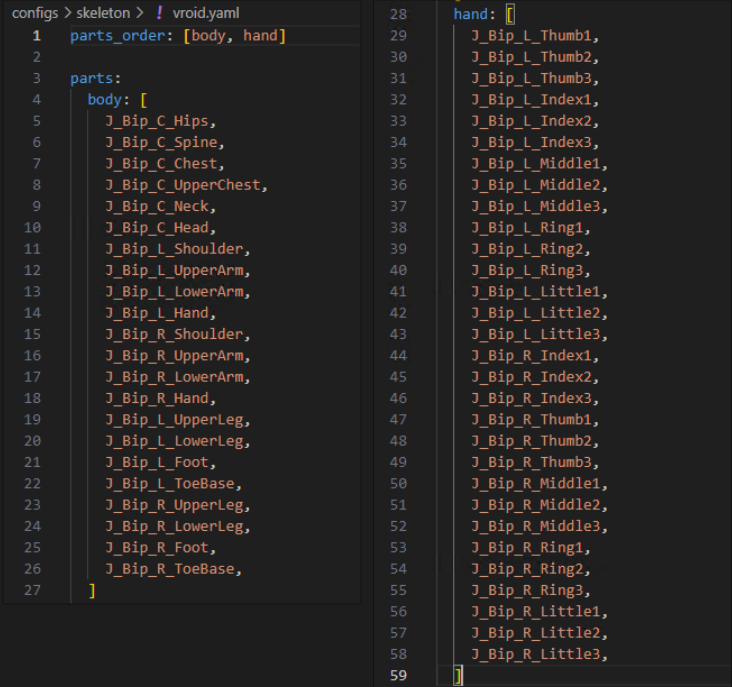Click the vroid.yaml breadcrumb filename
Image resolution: width=732 pixels, height=687 pixels.
[x=206, y=13]
